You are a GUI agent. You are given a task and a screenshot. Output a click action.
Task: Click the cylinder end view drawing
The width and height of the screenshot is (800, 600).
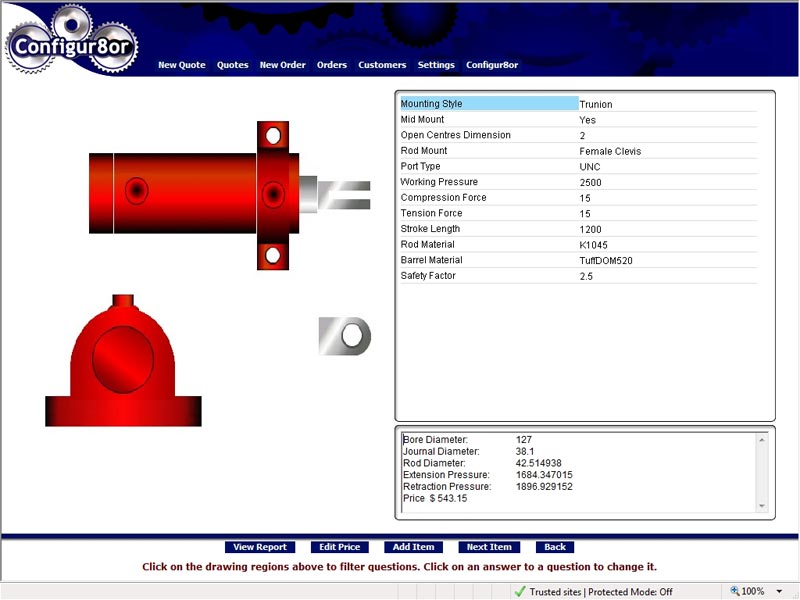click(x=123, y=360)
